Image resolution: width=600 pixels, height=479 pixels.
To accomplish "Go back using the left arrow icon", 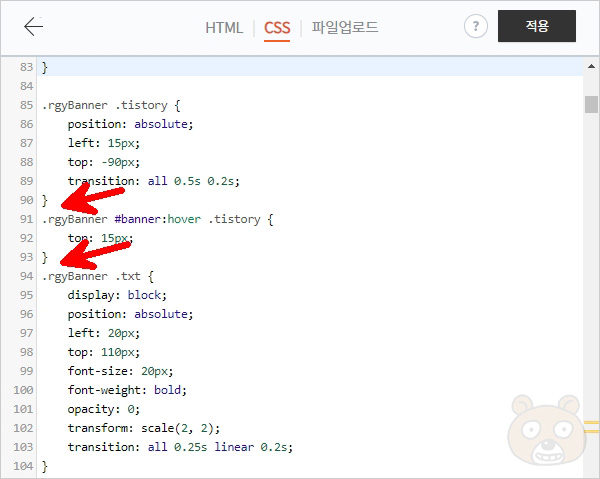I will click(33, 26).
